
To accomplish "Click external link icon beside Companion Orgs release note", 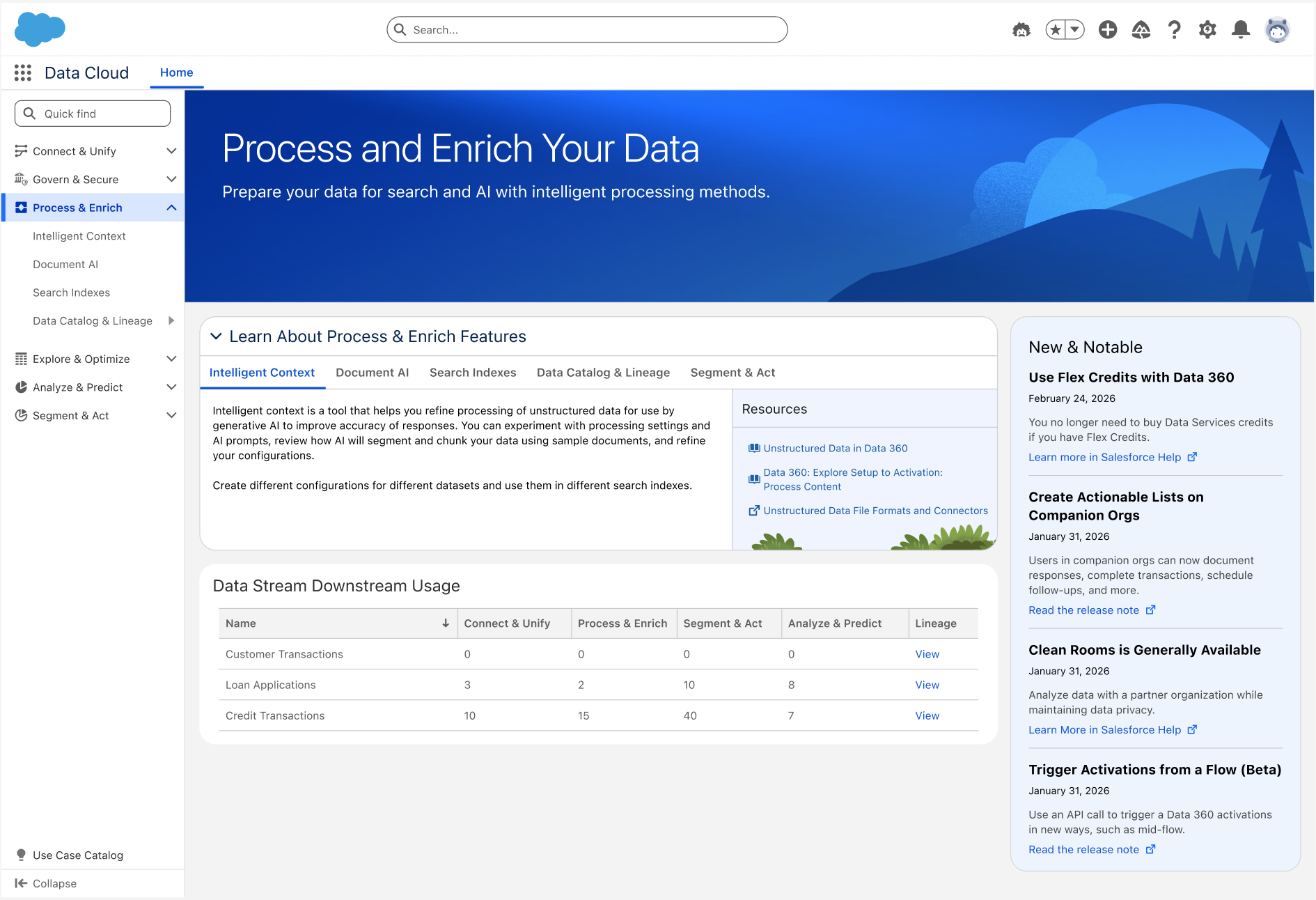I will coord(1150,610).
